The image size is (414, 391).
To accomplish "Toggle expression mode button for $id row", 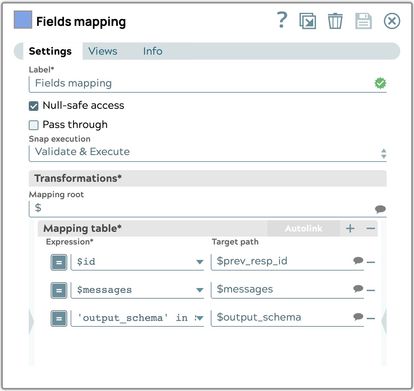I will tap(59, 262).
